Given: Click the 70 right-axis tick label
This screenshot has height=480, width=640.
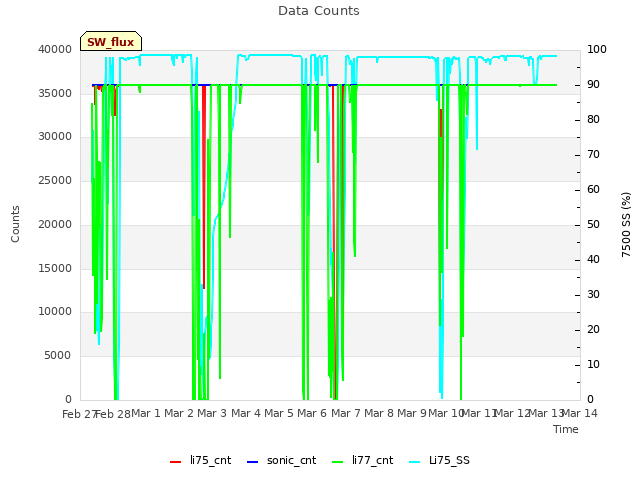Looking at the screenshot, I should pyautogui.click(x=593, y=154).
